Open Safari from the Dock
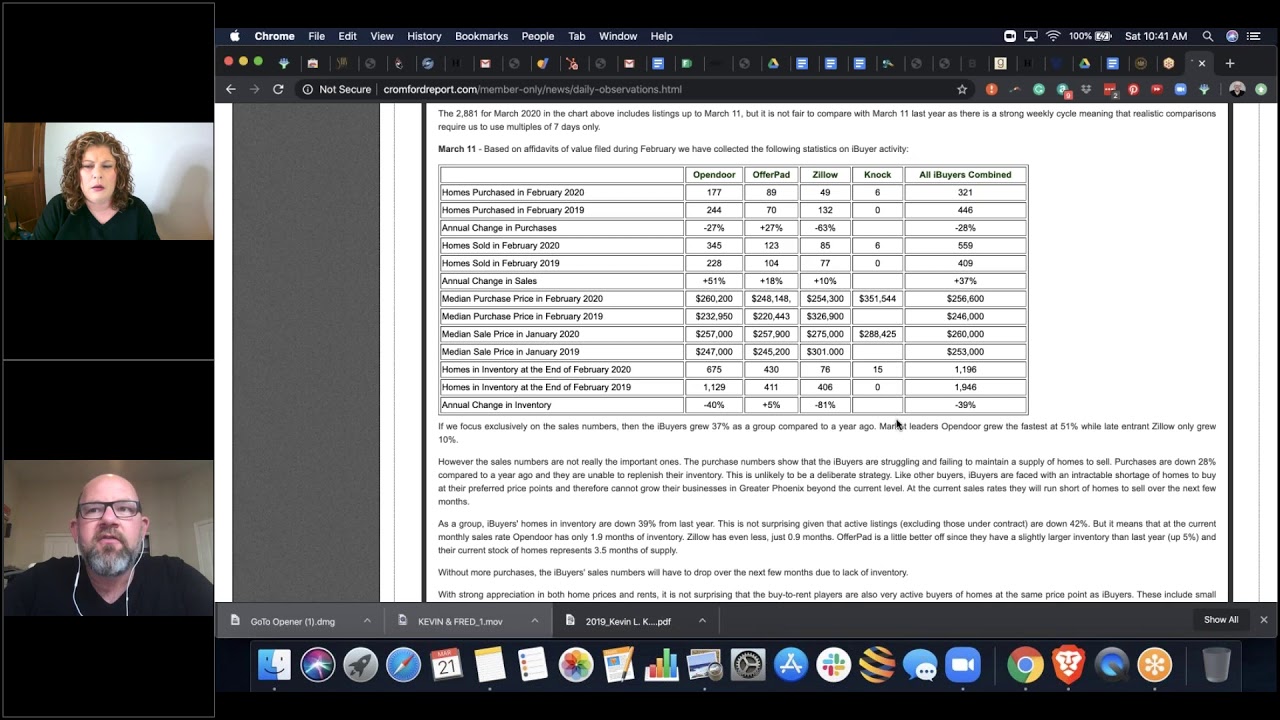Screen dimensions: 1280x720 tap(403, 665)
